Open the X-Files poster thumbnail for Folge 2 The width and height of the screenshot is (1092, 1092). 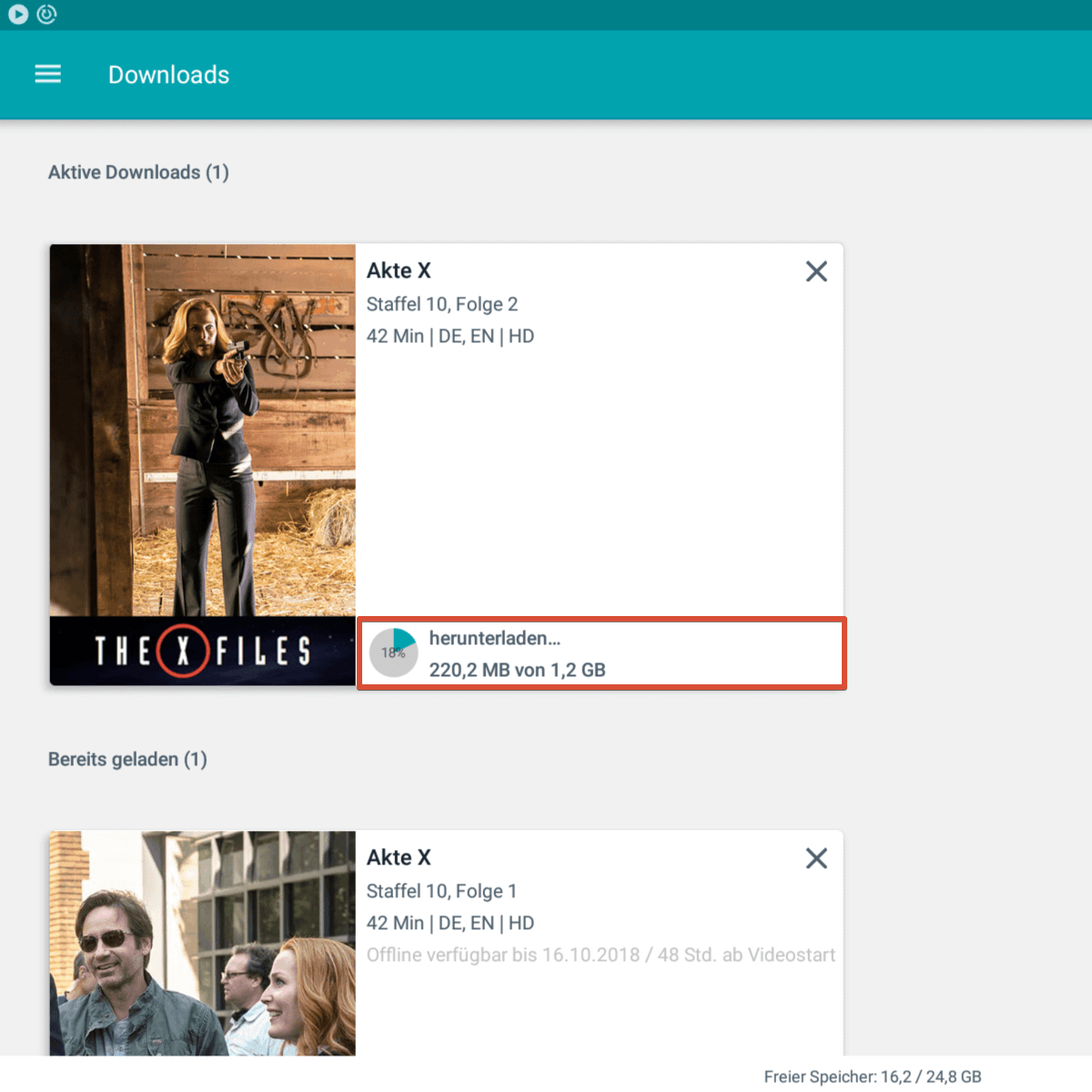[x=203, y=464]
